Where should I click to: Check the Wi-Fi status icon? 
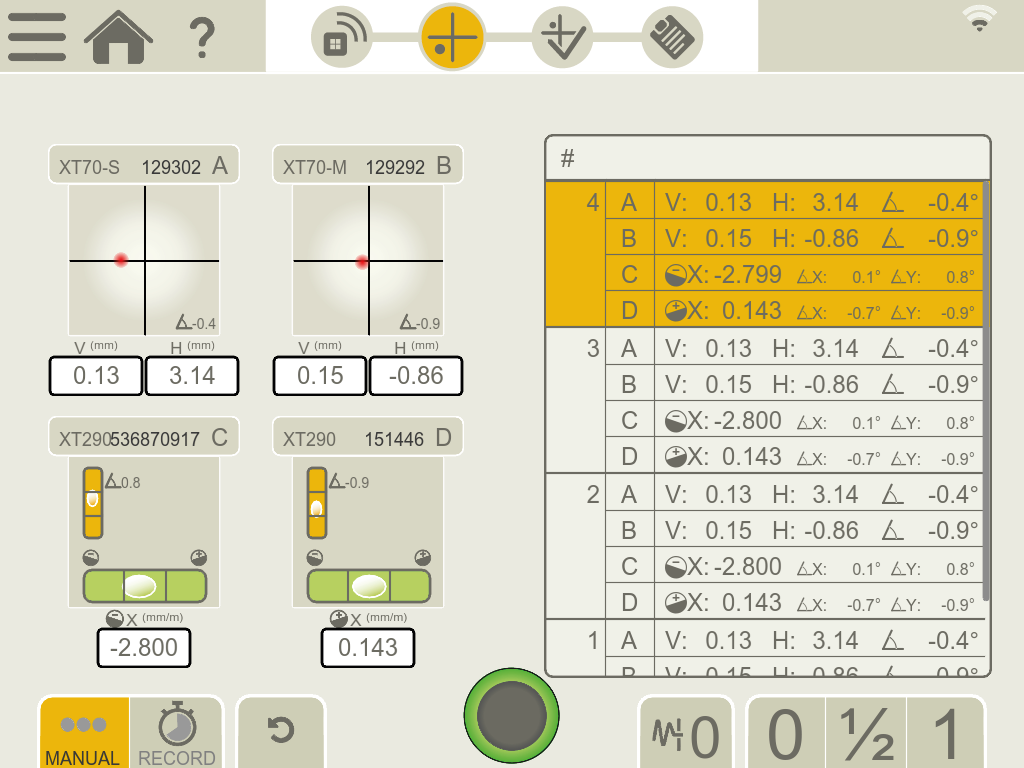(x=979, y=19)
